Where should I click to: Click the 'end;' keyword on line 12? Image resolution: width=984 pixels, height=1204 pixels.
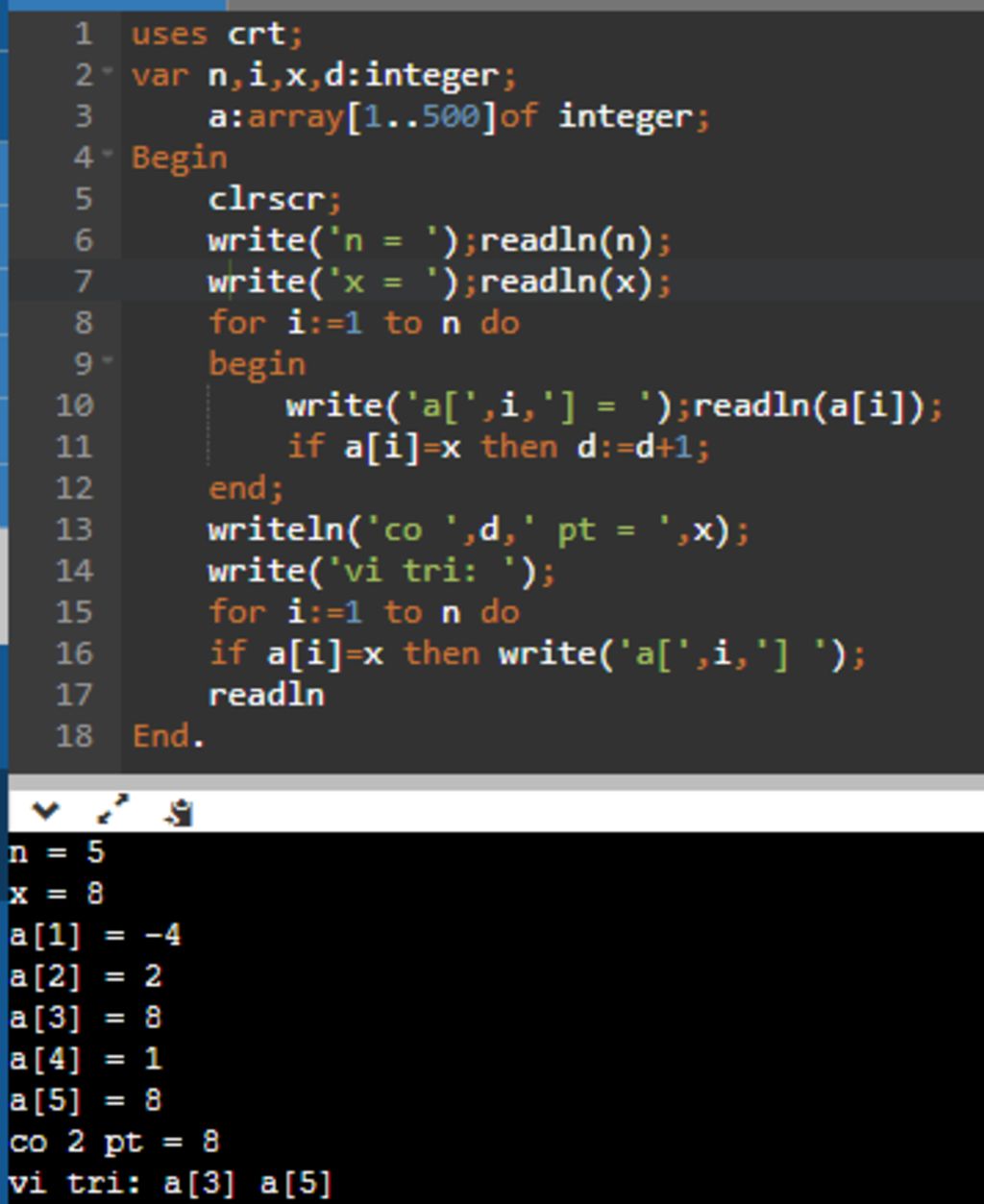(246, 488)
